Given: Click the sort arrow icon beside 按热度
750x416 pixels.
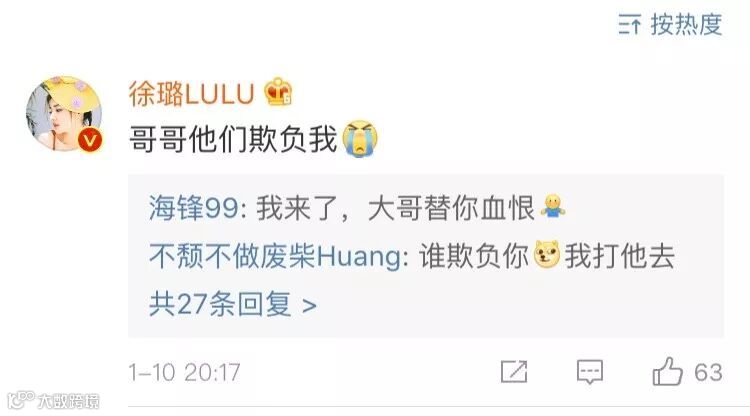Looking at the screenshot, I should pyautogui.click(x=629, y=24).
